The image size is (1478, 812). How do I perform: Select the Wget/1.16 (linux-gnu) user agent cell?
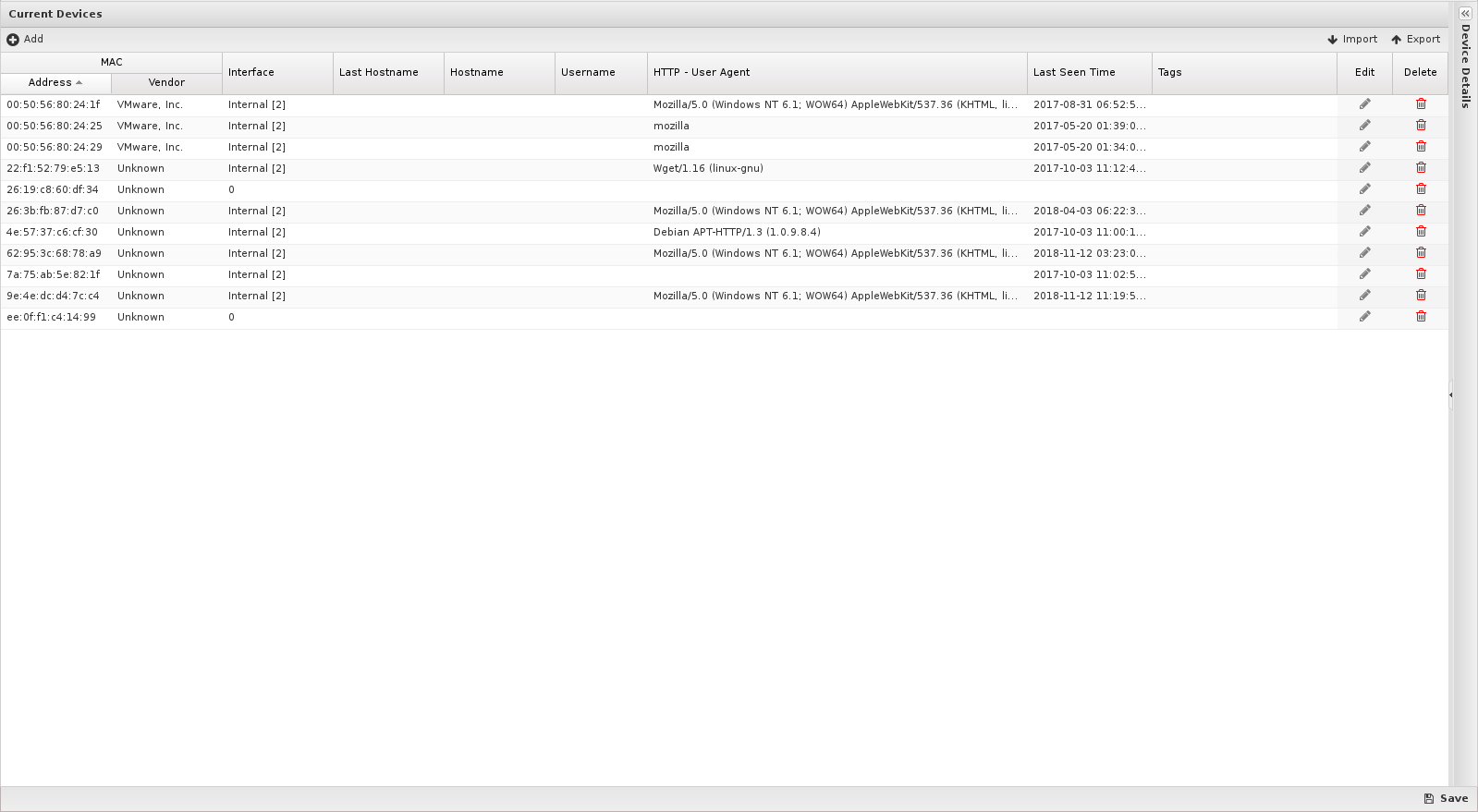(x=837, y=169)
